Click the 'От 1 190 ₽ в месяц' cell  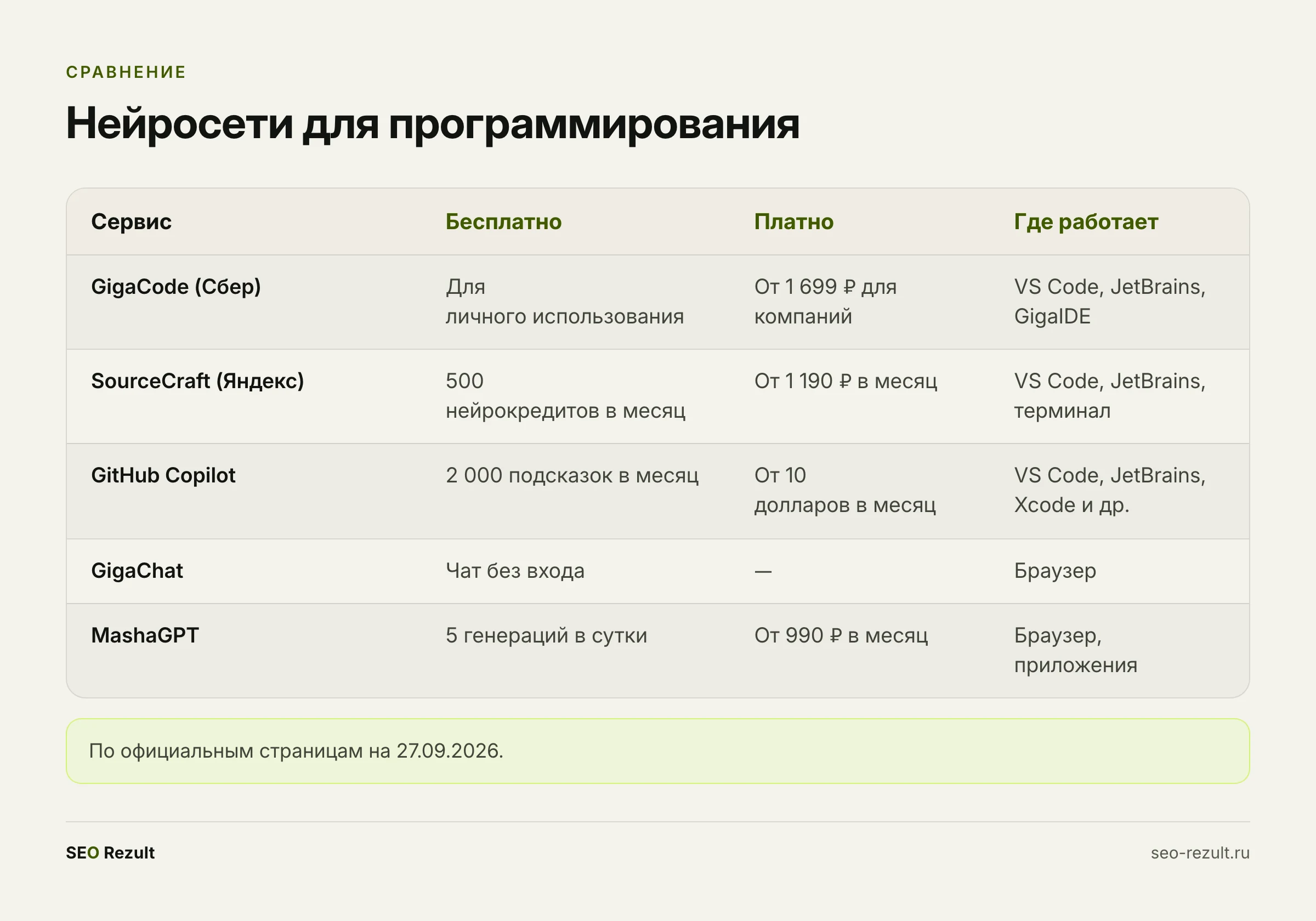click(x=846, y=381)
